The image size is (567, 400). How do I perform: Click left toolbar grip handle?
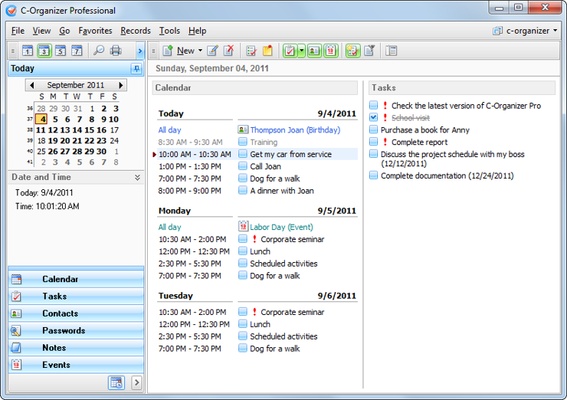click(x=13, y=51)
